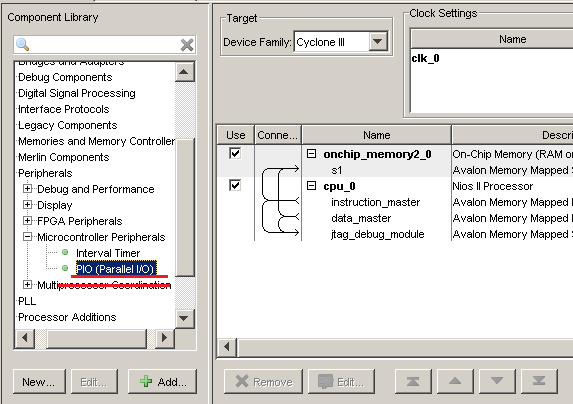The height and width of the screenshot is (404, 573).
Task: Select the clk_0 clock entry
Action: click(x=425, y=58)
